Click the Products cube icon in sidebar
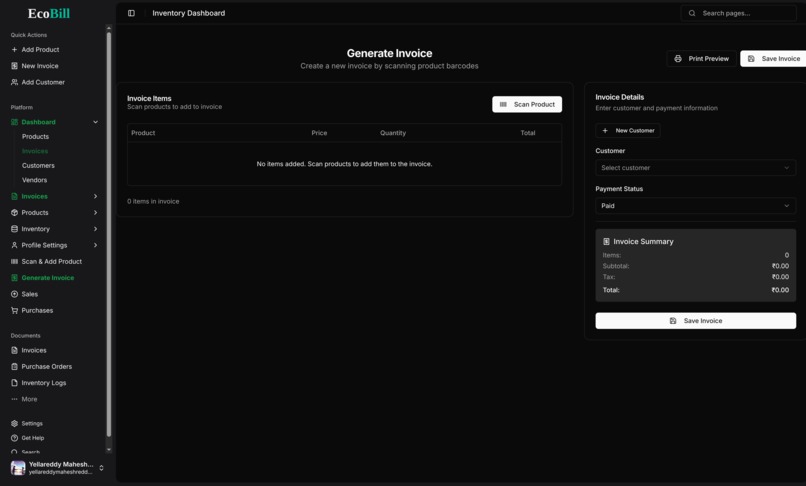This screenshot has height=486, width=806. pyautogui.click(x=14, y=212)
